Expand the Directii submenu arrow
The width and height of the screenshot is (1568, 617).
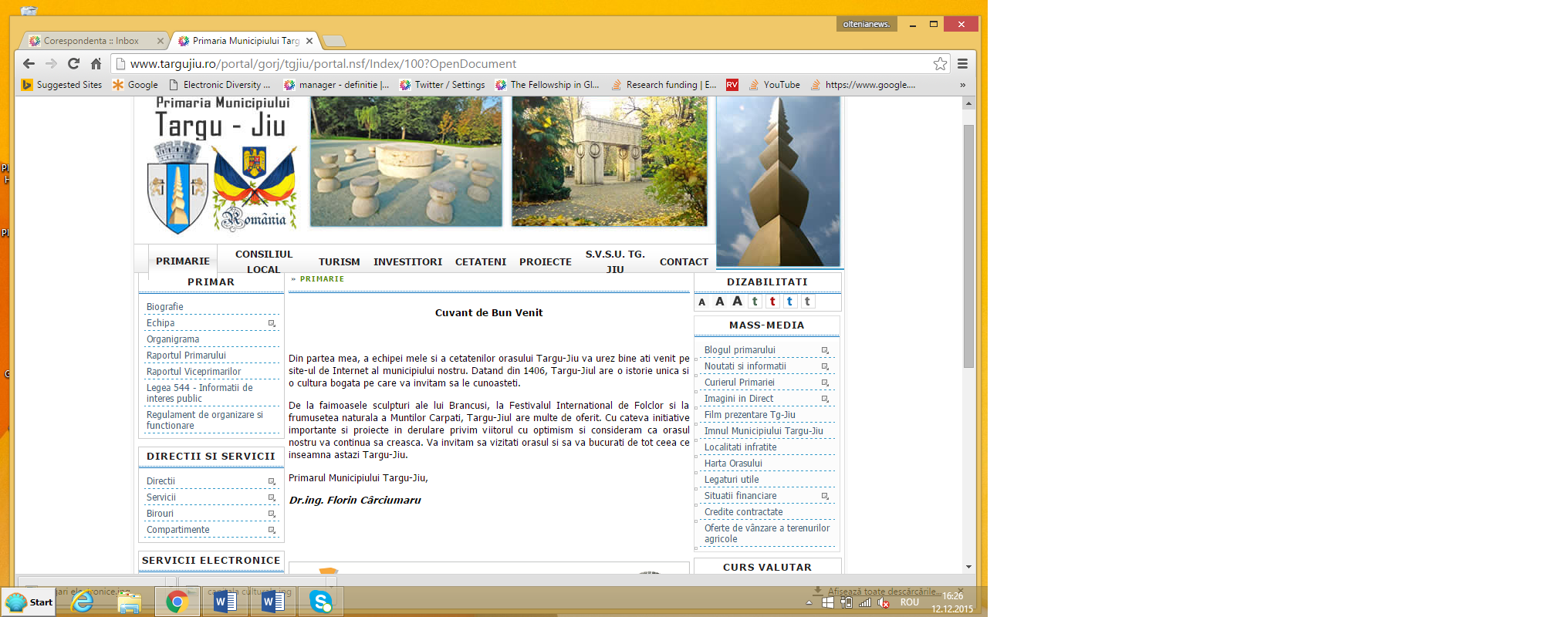(x=272, y=481)
